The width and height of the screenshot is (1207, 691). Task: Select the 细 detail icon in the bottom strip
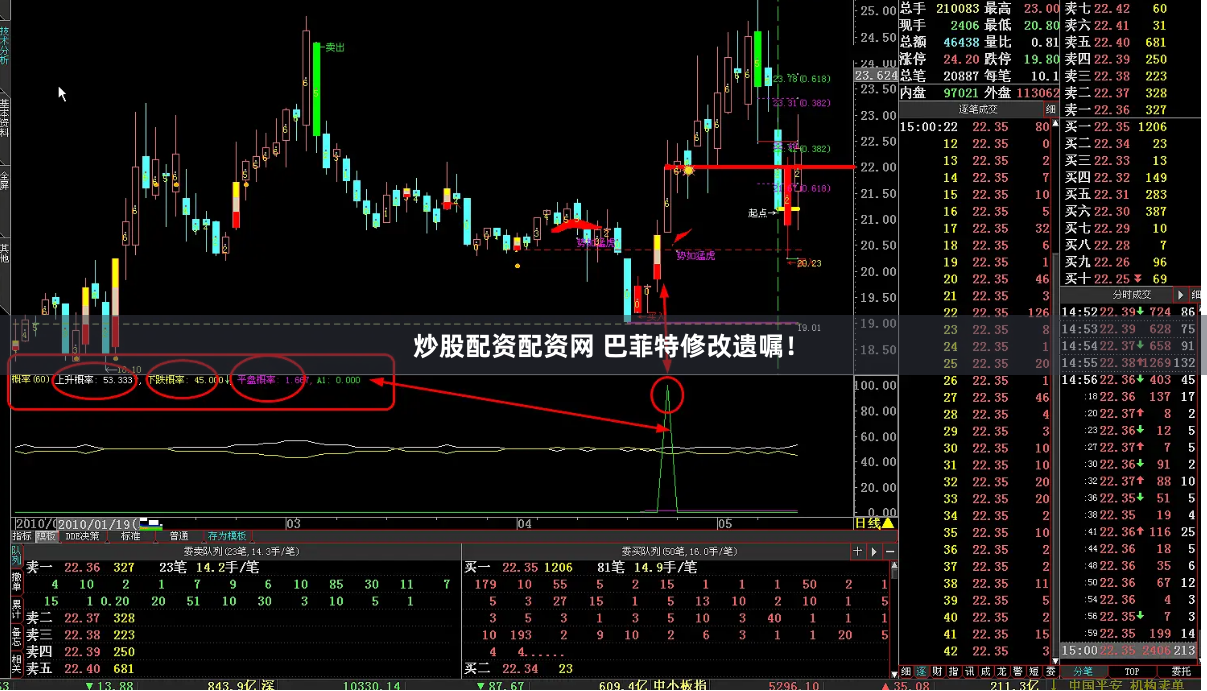906,672
